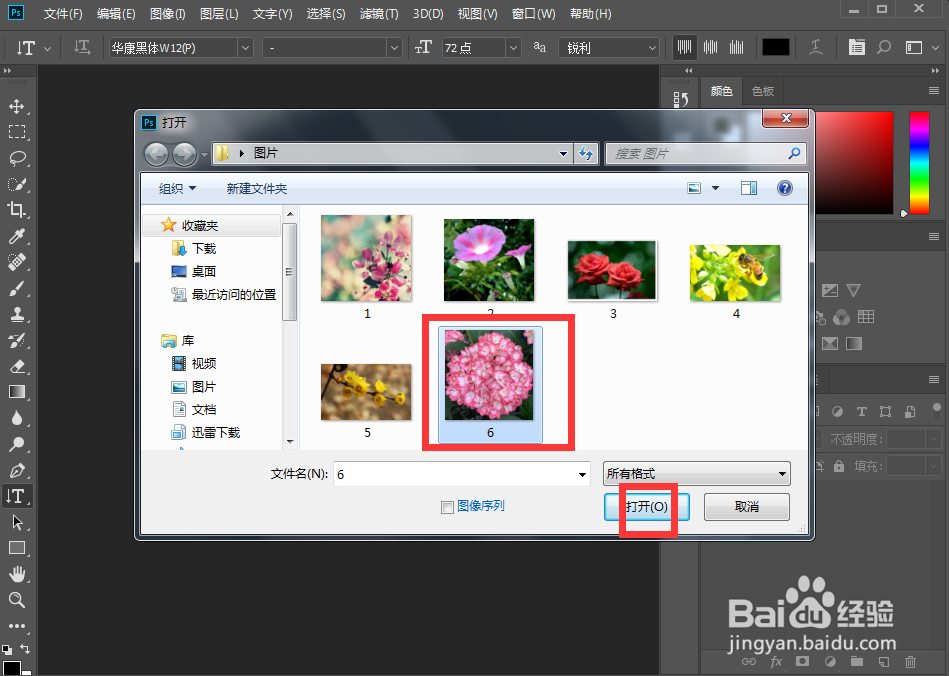The image size is (949, 676).
Task: Select the Move tool
Action: tap(16, 107)
